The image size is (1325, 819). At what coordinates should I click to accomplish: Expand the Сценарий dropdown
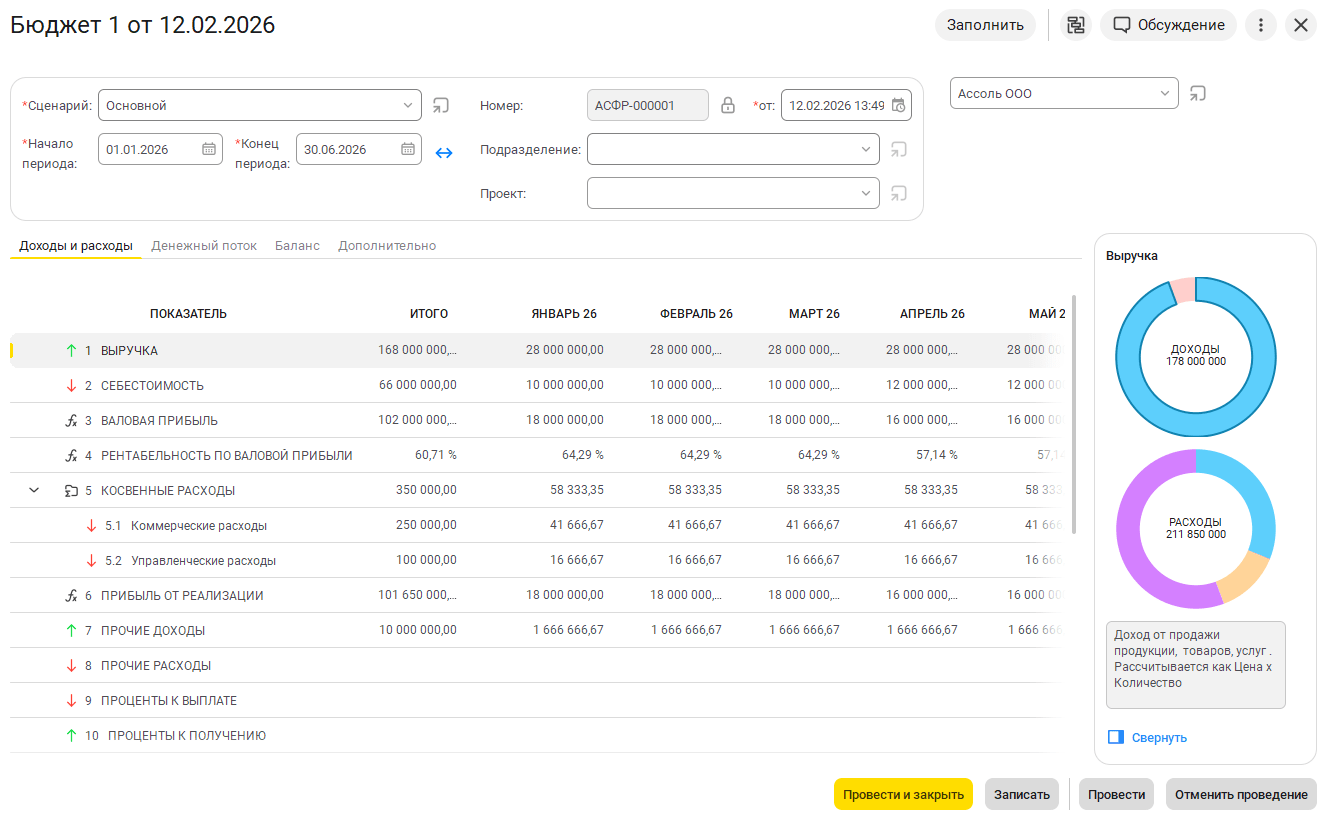(408, 105)
